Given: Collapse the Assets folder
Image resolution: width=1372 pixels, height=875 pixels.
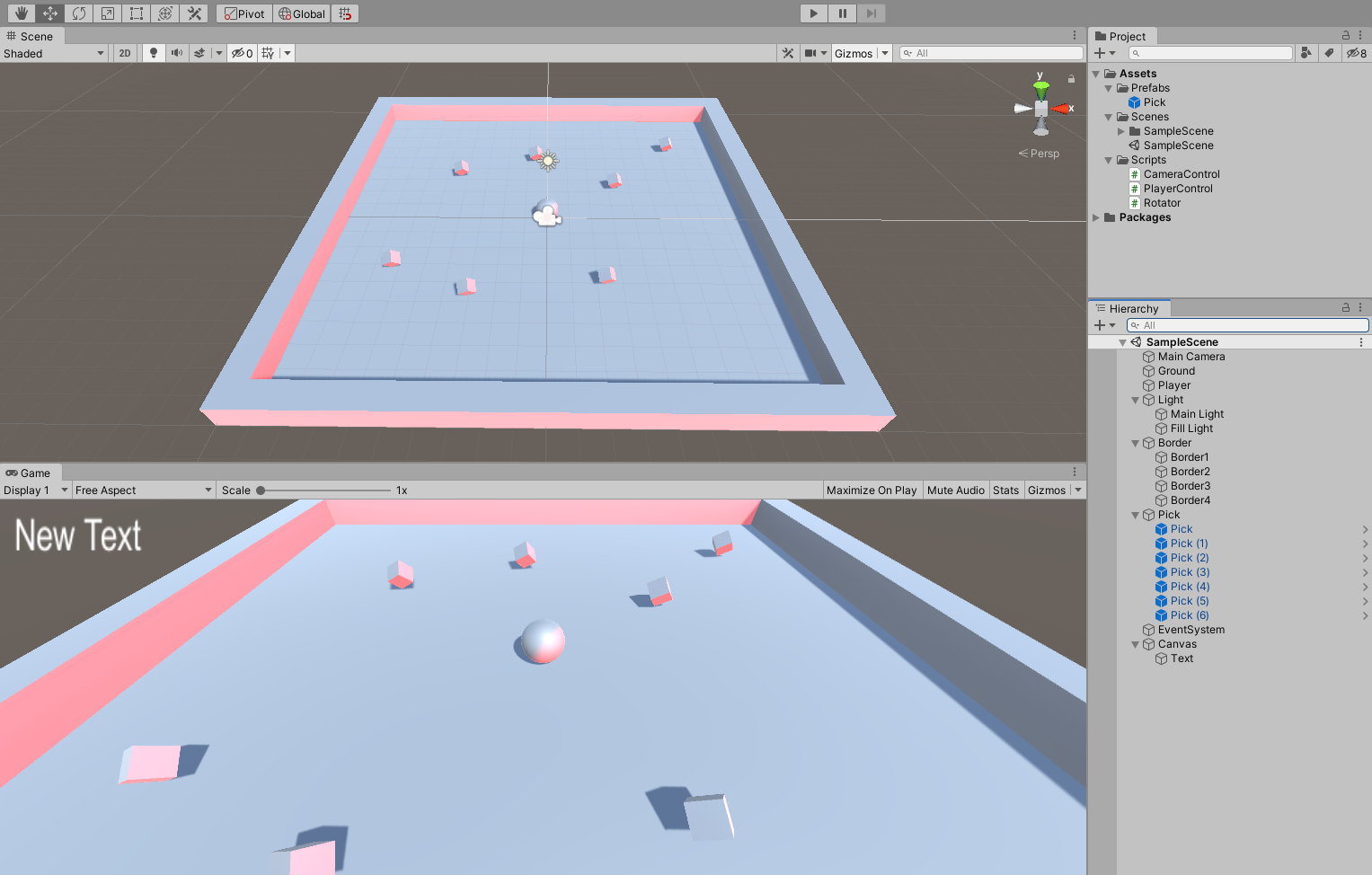Looking at the screenshot, I should tap(1095, 74).
